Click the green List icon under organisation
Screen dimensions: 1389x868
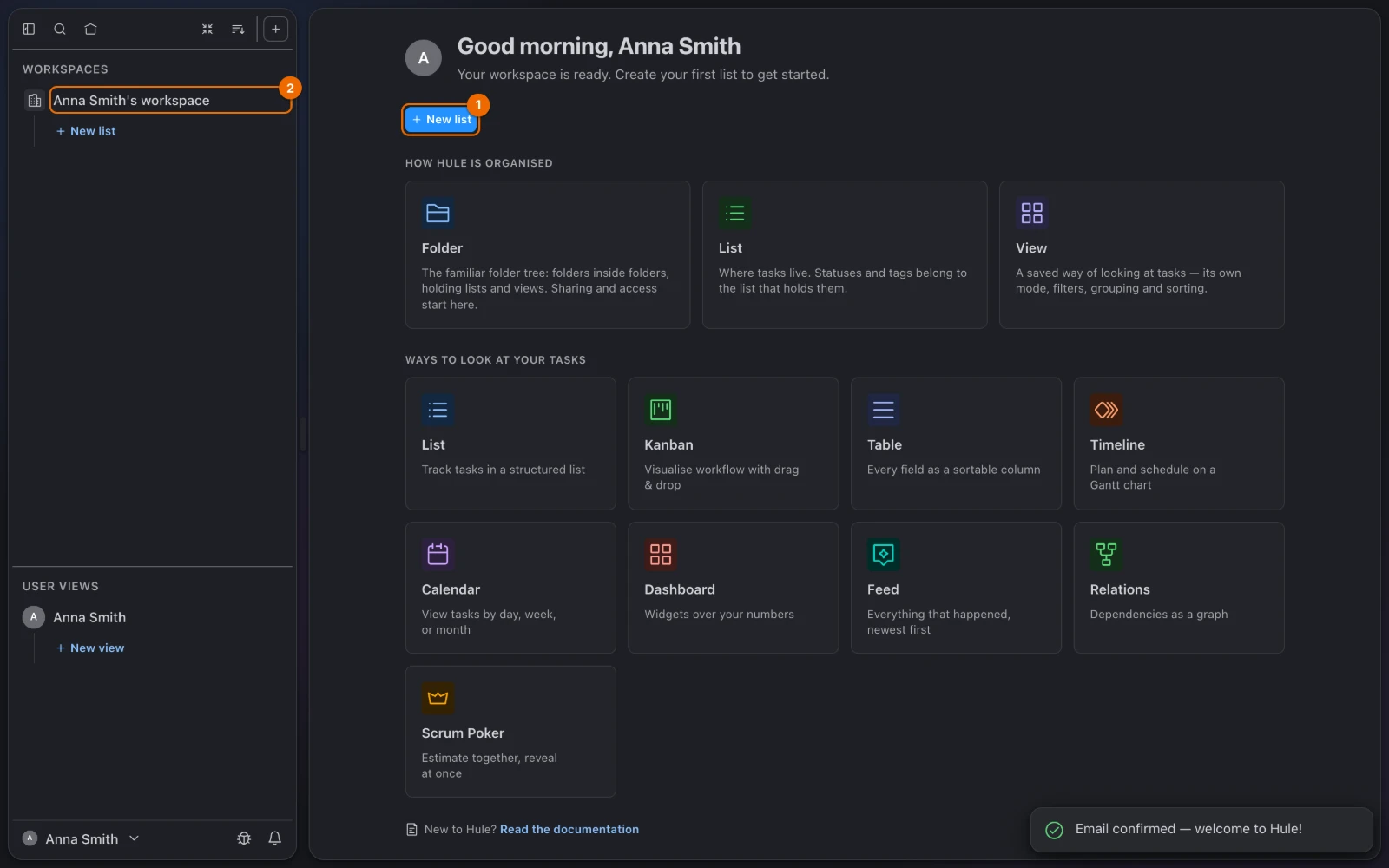tap(734, 213)
